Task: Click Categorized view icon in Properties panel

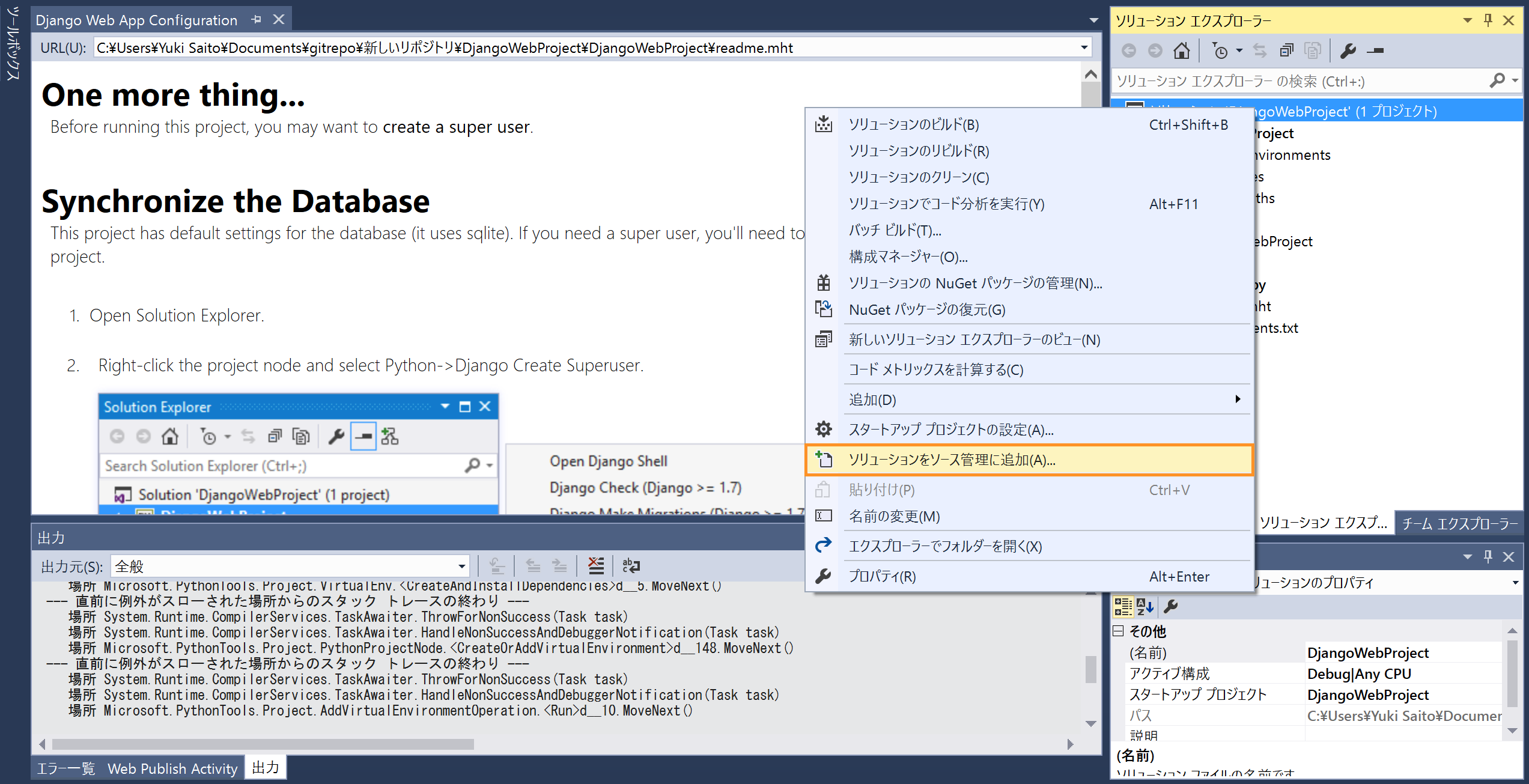Action: [1123, 607]
